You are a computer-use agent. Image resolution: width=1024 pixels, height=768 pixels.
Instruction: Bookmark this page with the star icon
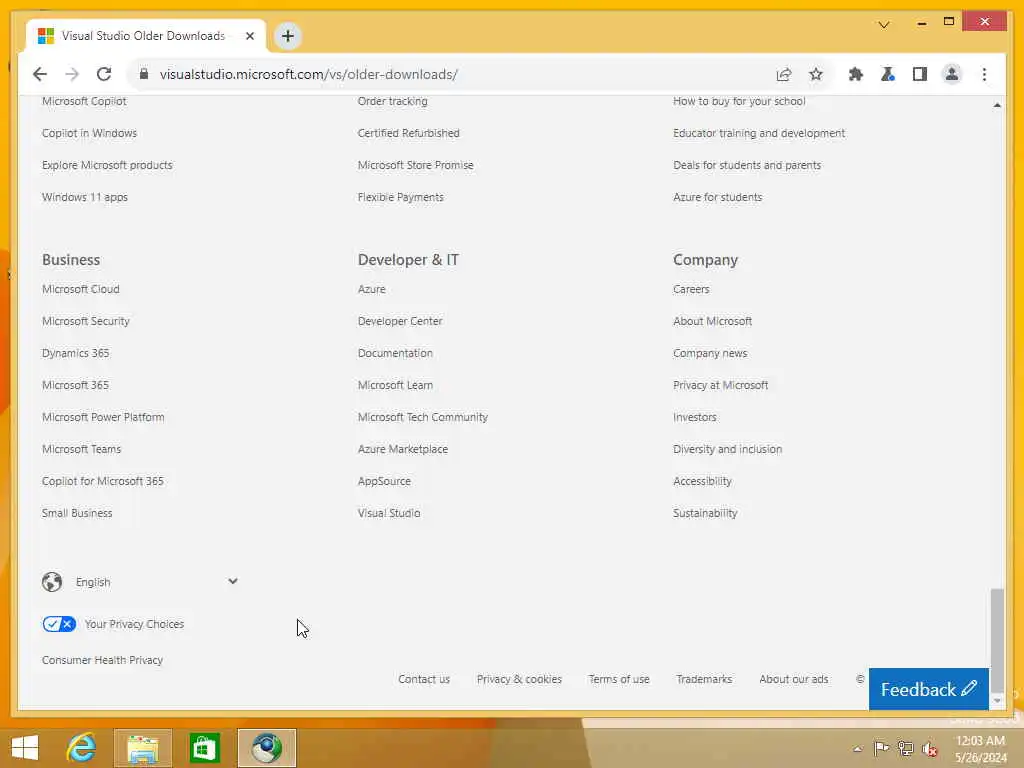816,74
